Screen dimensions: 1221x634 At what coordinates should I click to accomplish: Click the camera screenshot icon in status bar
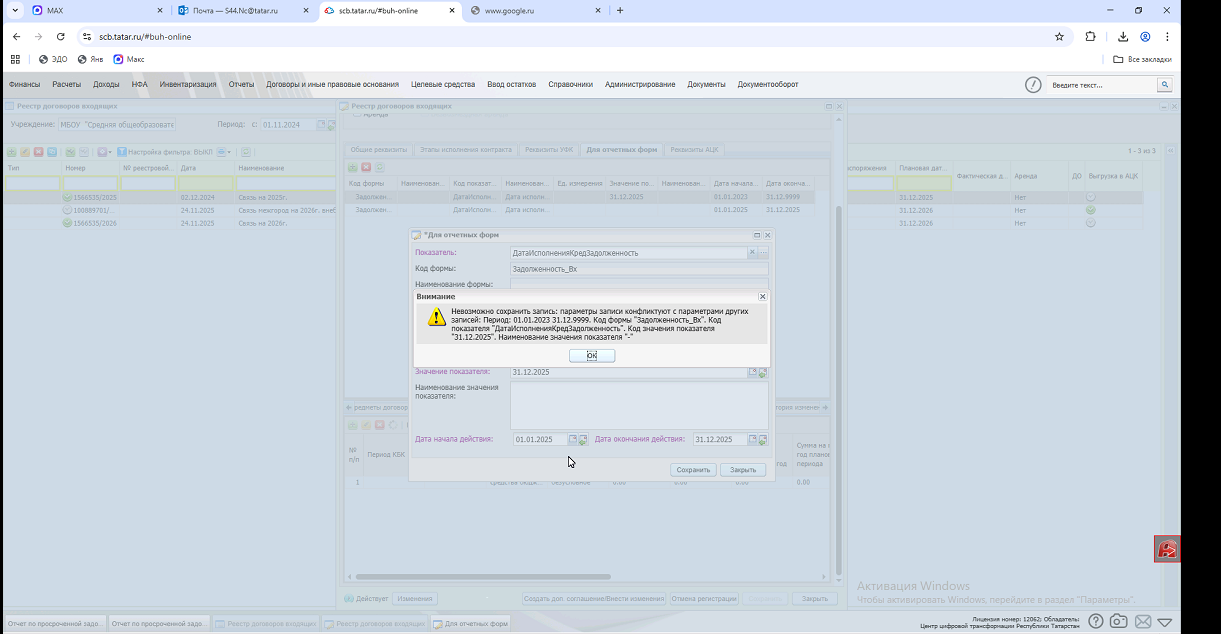[x=1119, y=622]
